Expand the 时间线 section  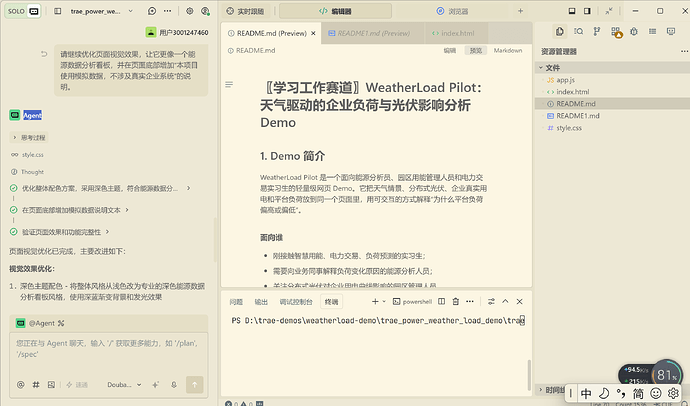(x=551, y=390)
